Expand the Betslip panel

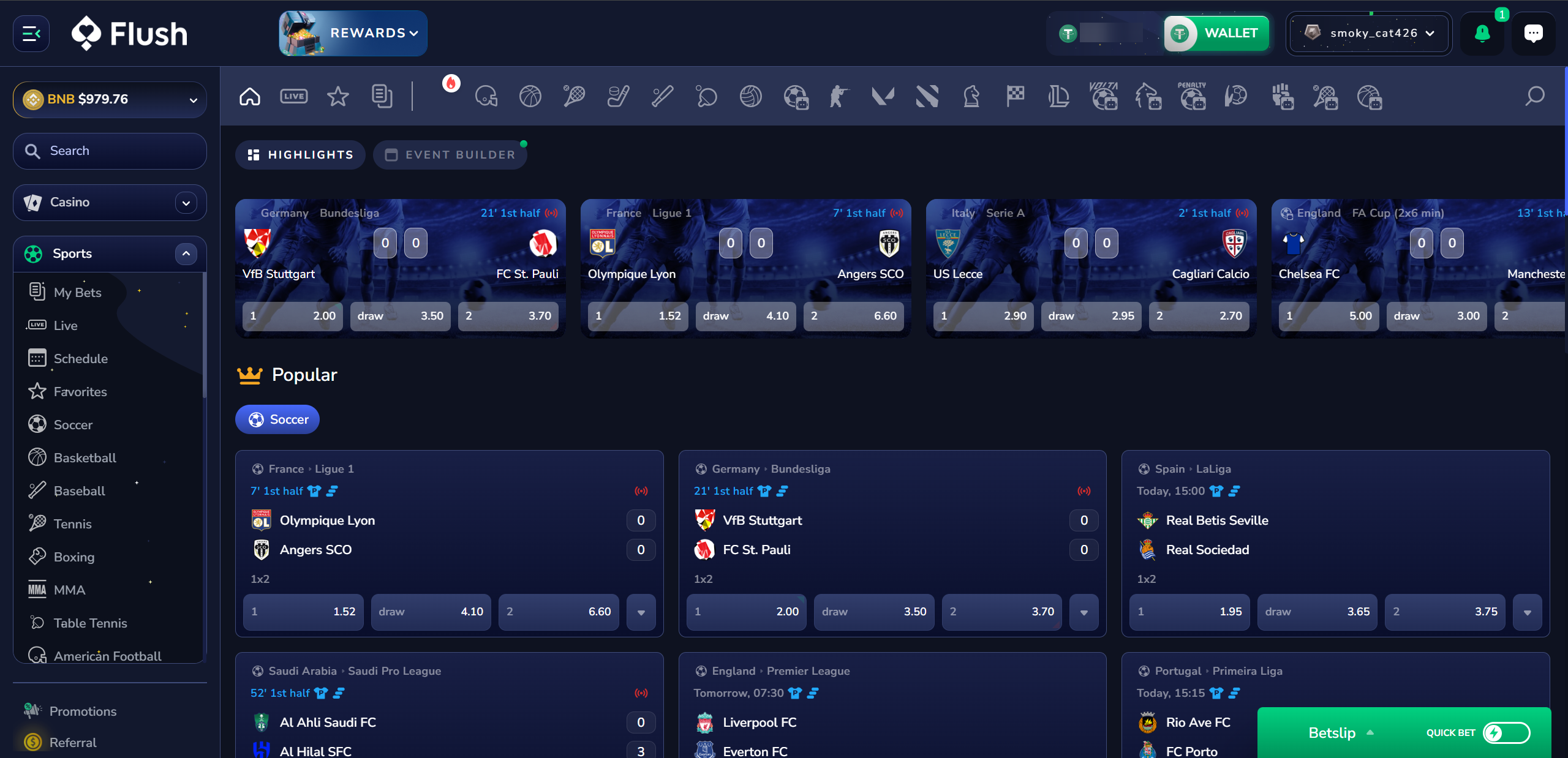tap(1341, 733)
